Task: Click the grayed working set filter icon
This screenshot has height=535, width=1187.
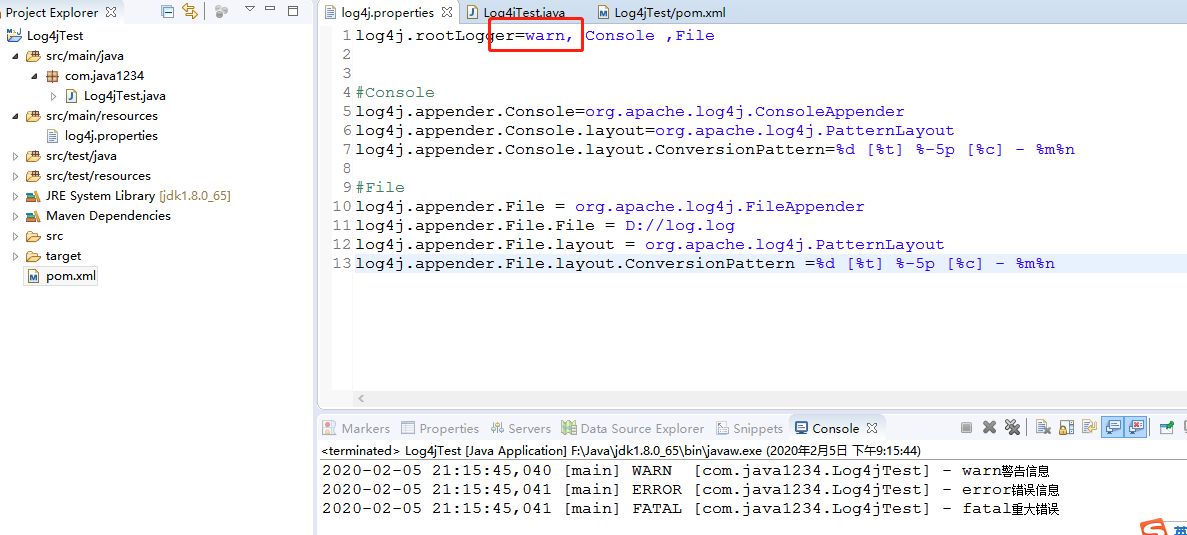Action: point(221,11)
